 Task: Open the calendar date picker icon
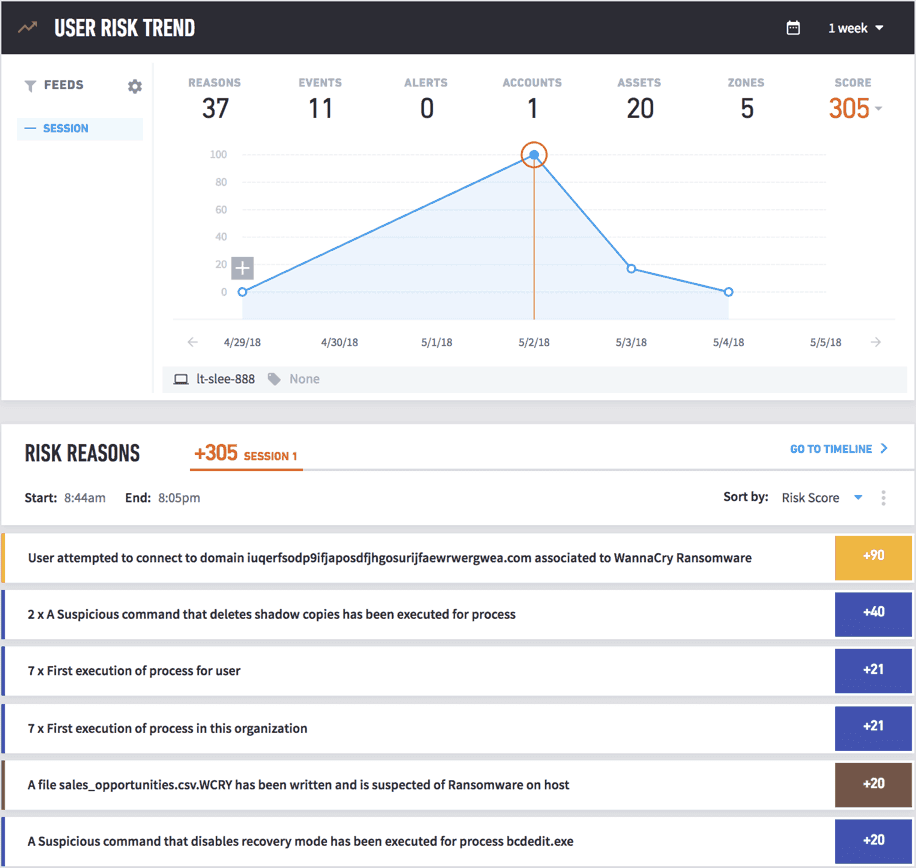pos(793,28)
